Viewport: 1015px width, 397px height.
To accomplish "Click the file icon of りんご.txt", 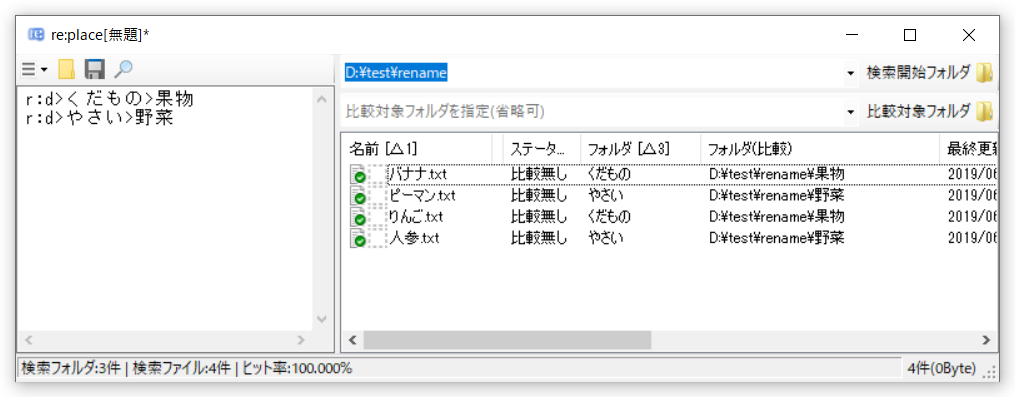I will pos(357,217).
